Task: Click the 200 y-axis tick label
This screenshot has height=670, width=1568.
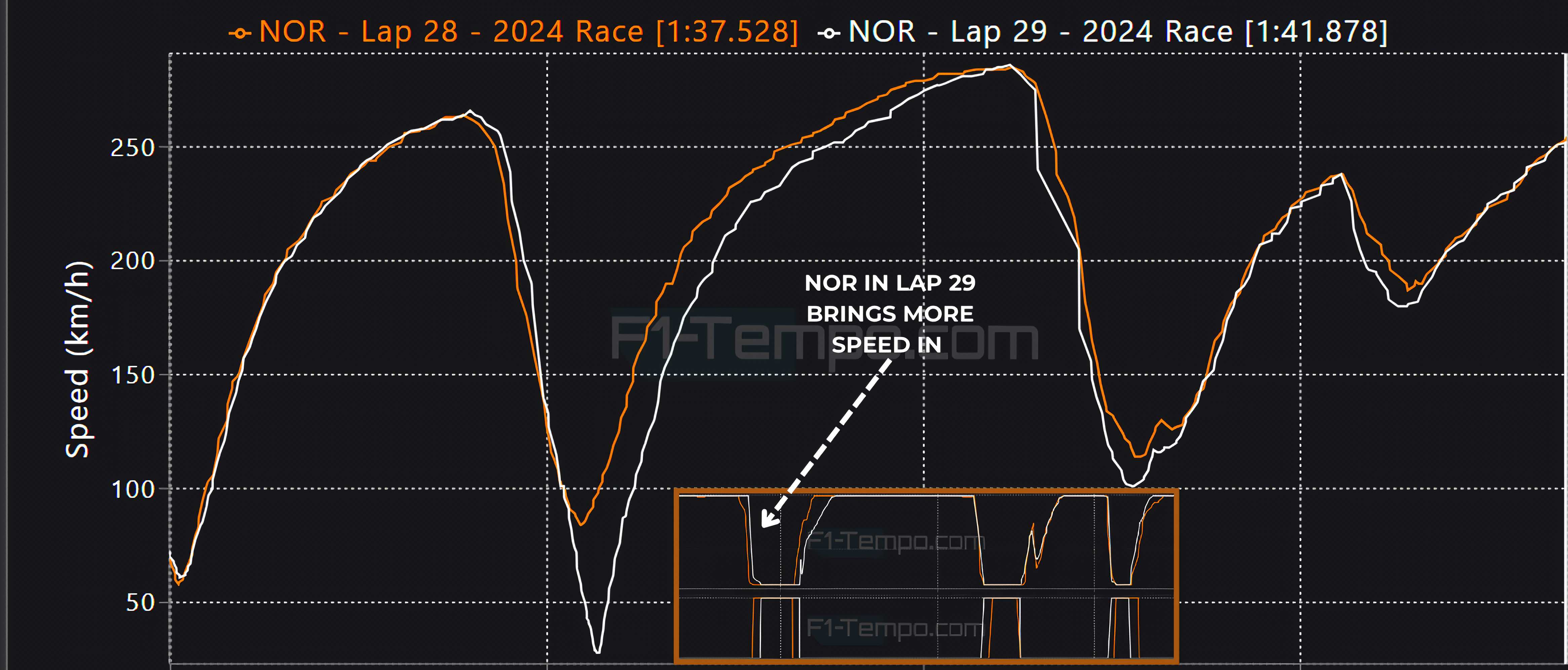Action: point(133,261)
